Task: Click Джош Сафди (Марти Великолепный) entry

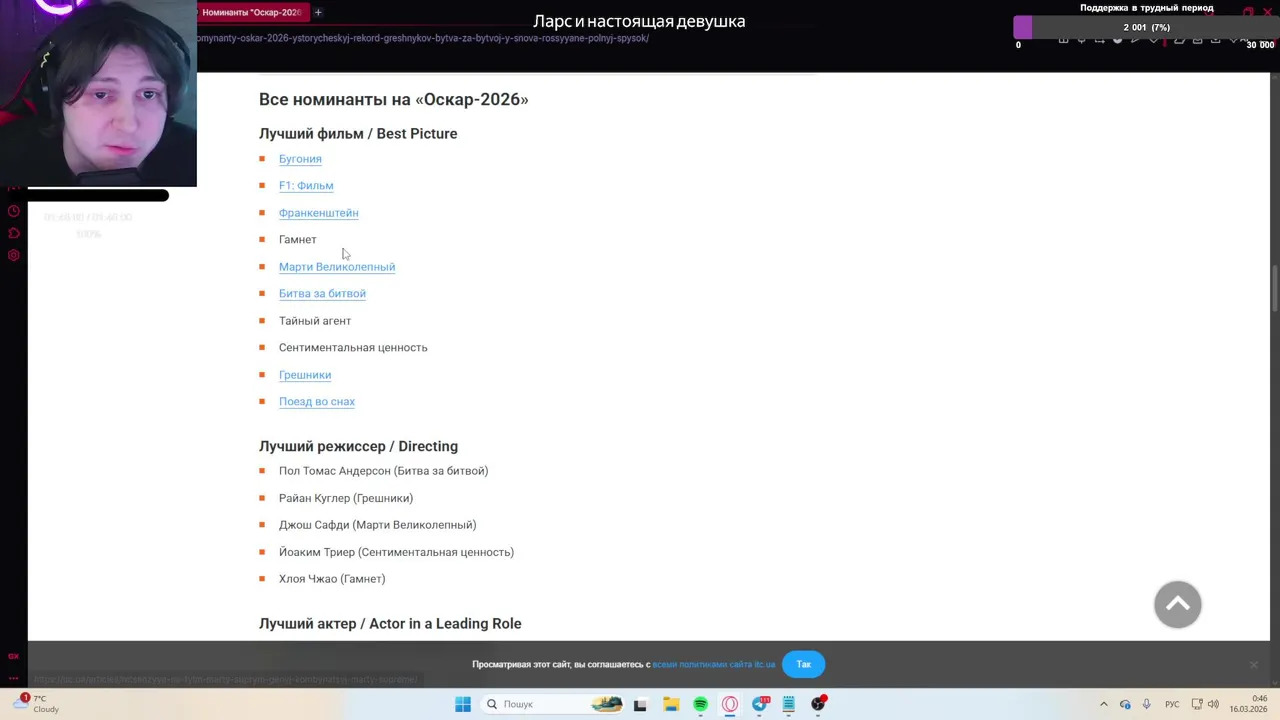Action: click(377, 525)
